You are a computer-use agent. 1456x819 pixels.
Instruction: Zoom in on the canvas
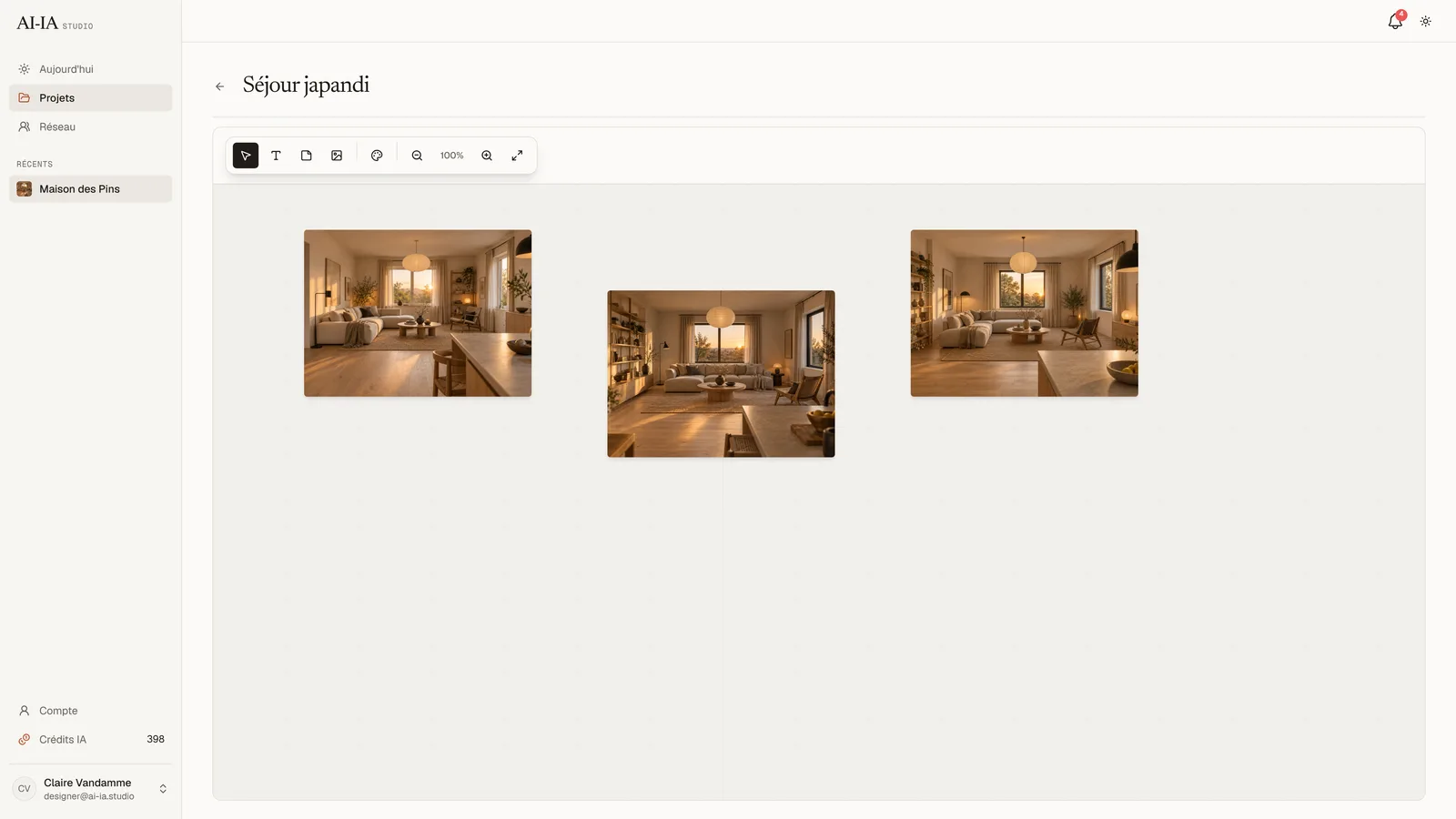487,156
